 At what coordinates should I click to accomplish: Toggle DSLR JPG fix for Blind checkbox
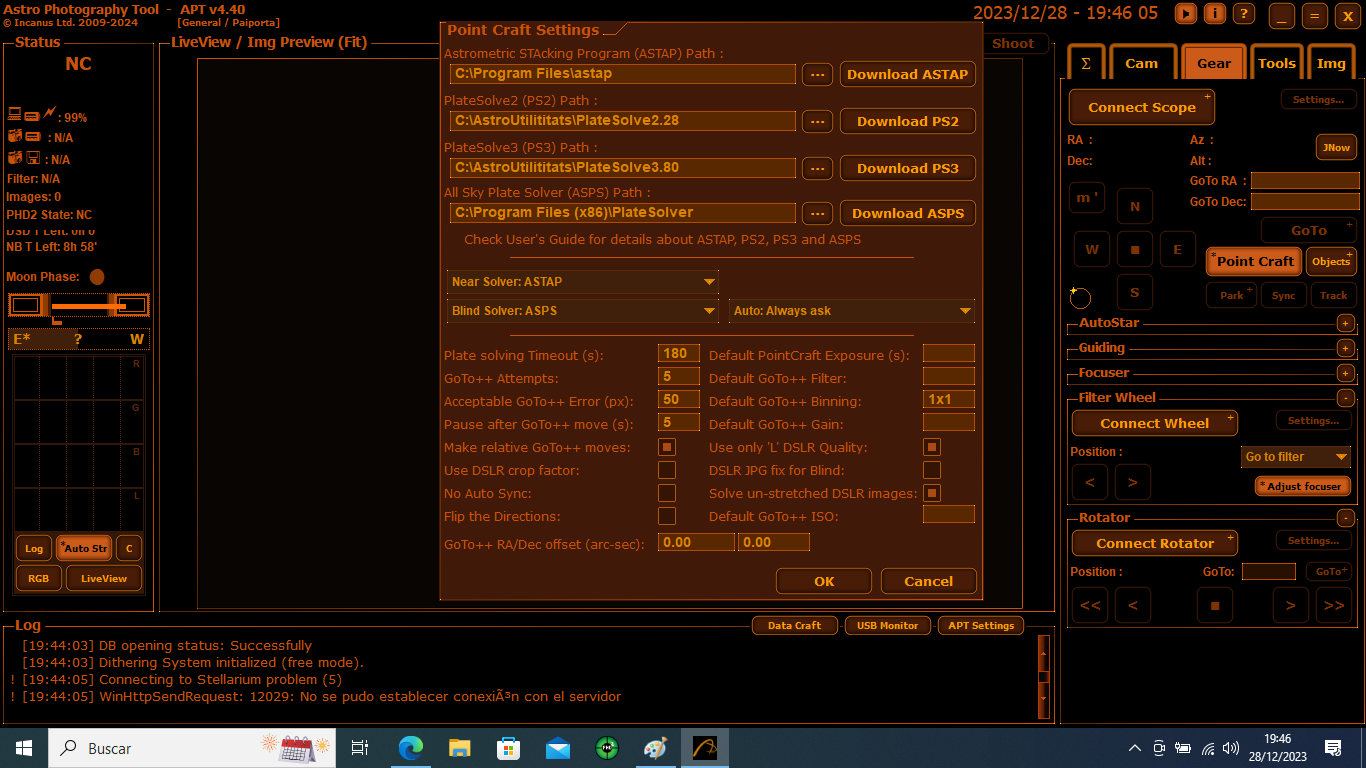(932, 470)
